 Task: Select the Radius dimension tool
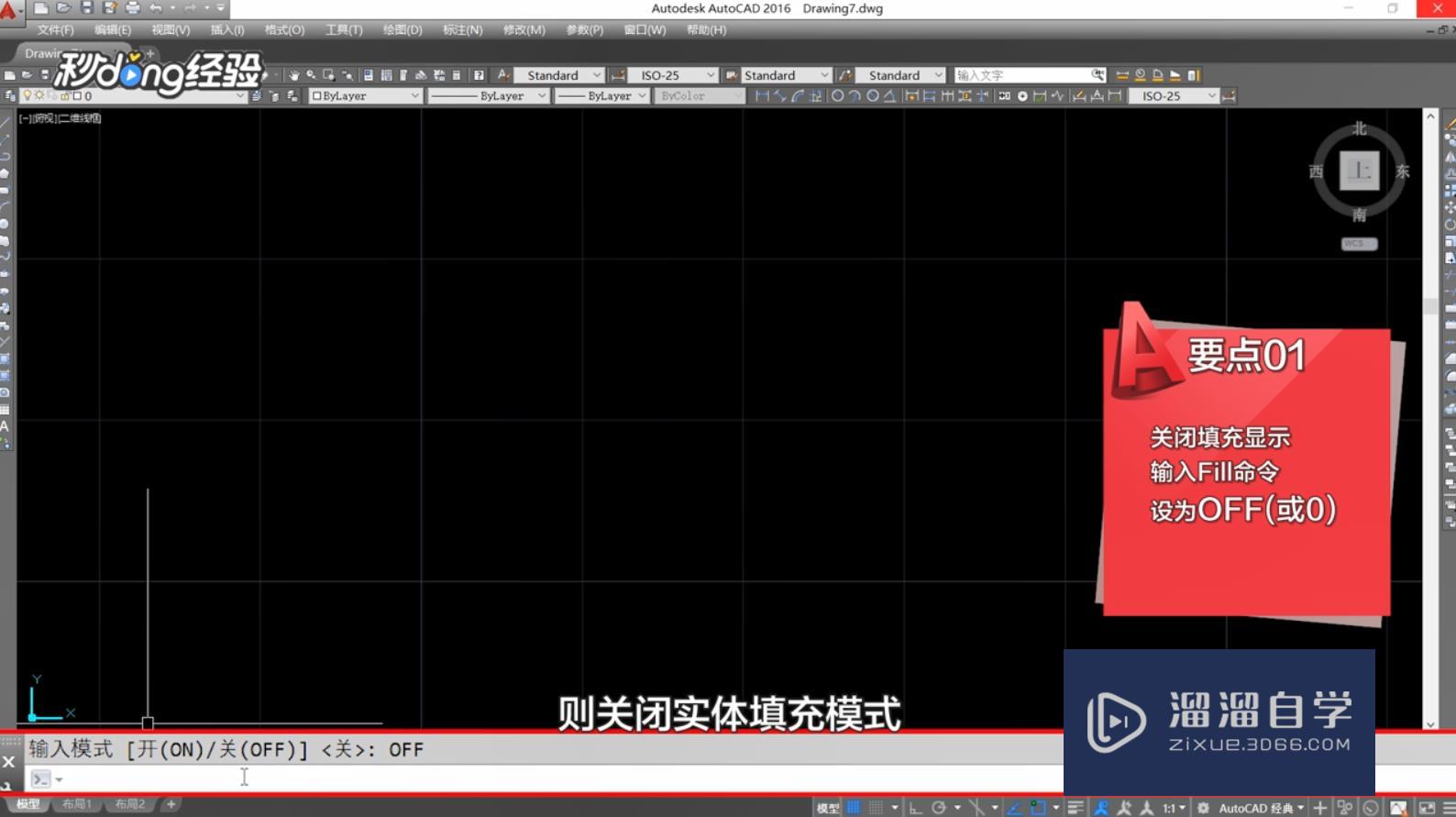point(837,95)
